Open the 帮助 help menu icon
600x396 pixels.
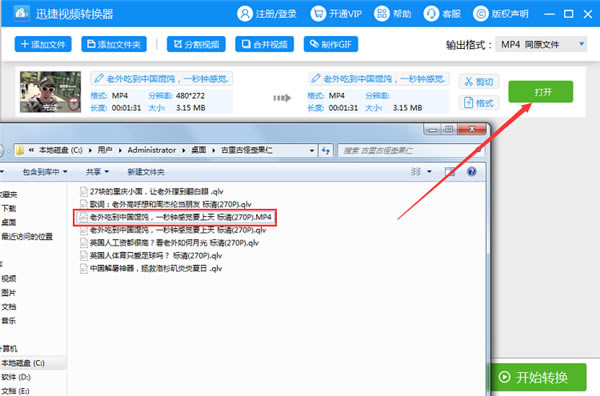(382, 14)
